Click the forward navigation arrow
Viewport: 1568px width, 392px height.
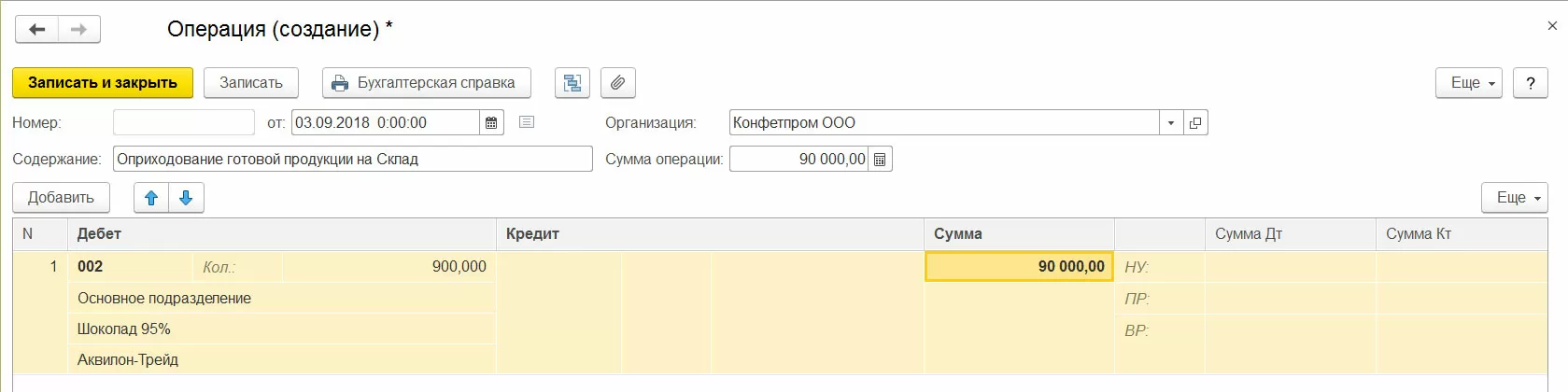tap(79, 30)
